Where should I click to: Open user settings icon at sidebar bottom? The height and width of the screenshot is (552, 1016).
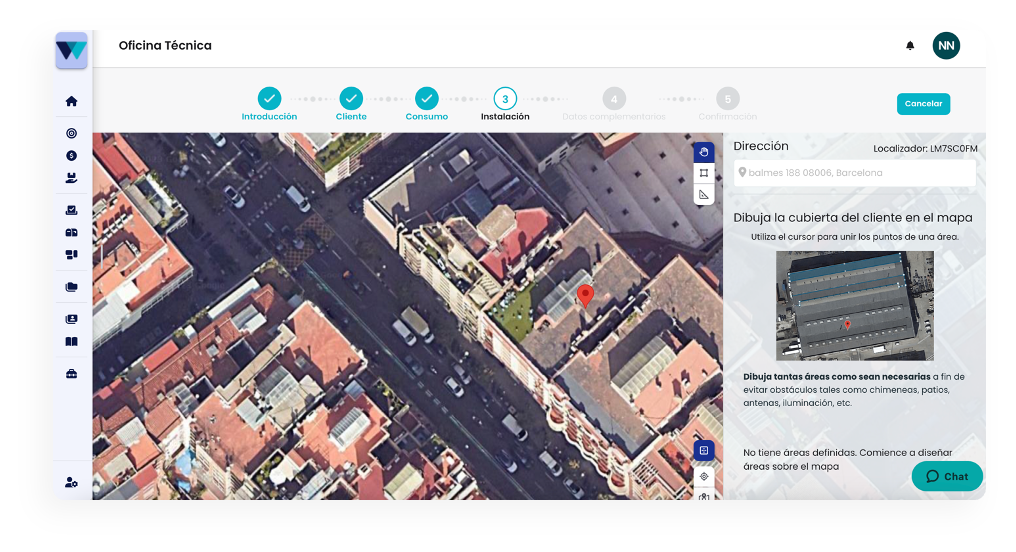(71, 483)
